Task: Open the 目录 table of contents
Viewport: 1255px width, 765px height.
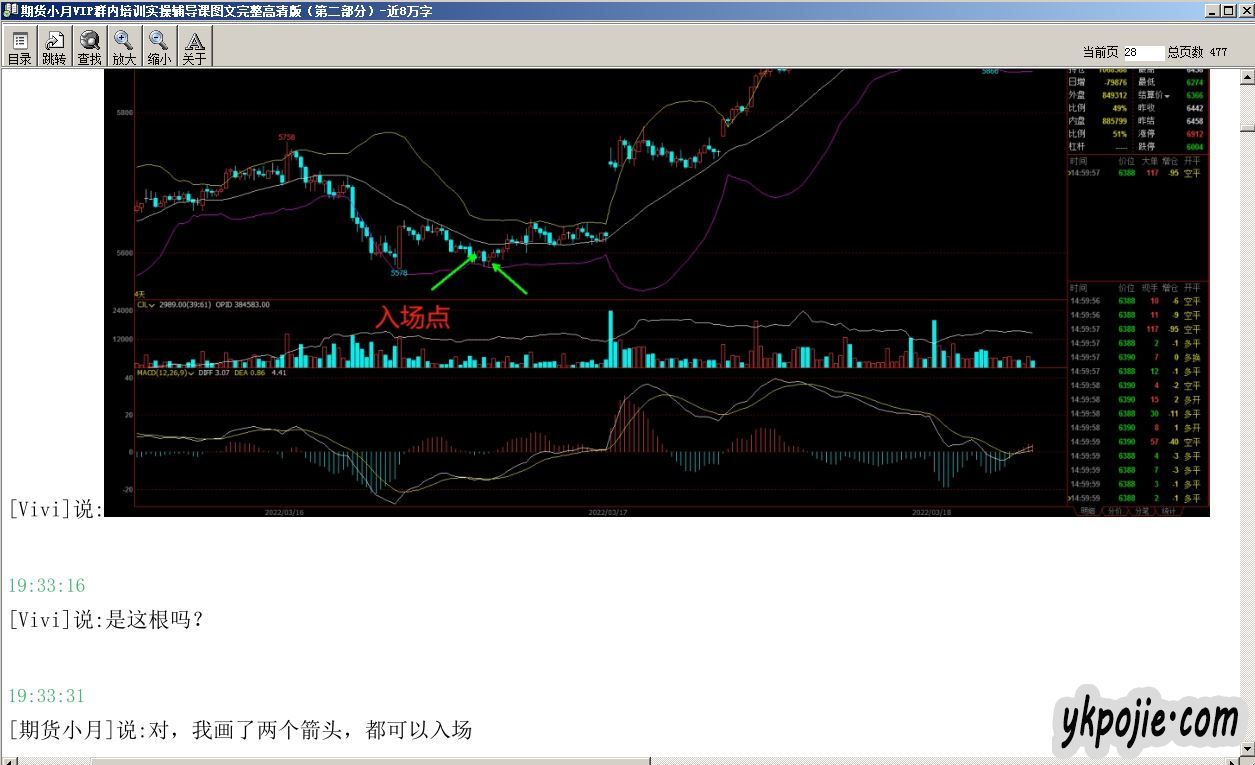Action: click(x=19, y=47)
